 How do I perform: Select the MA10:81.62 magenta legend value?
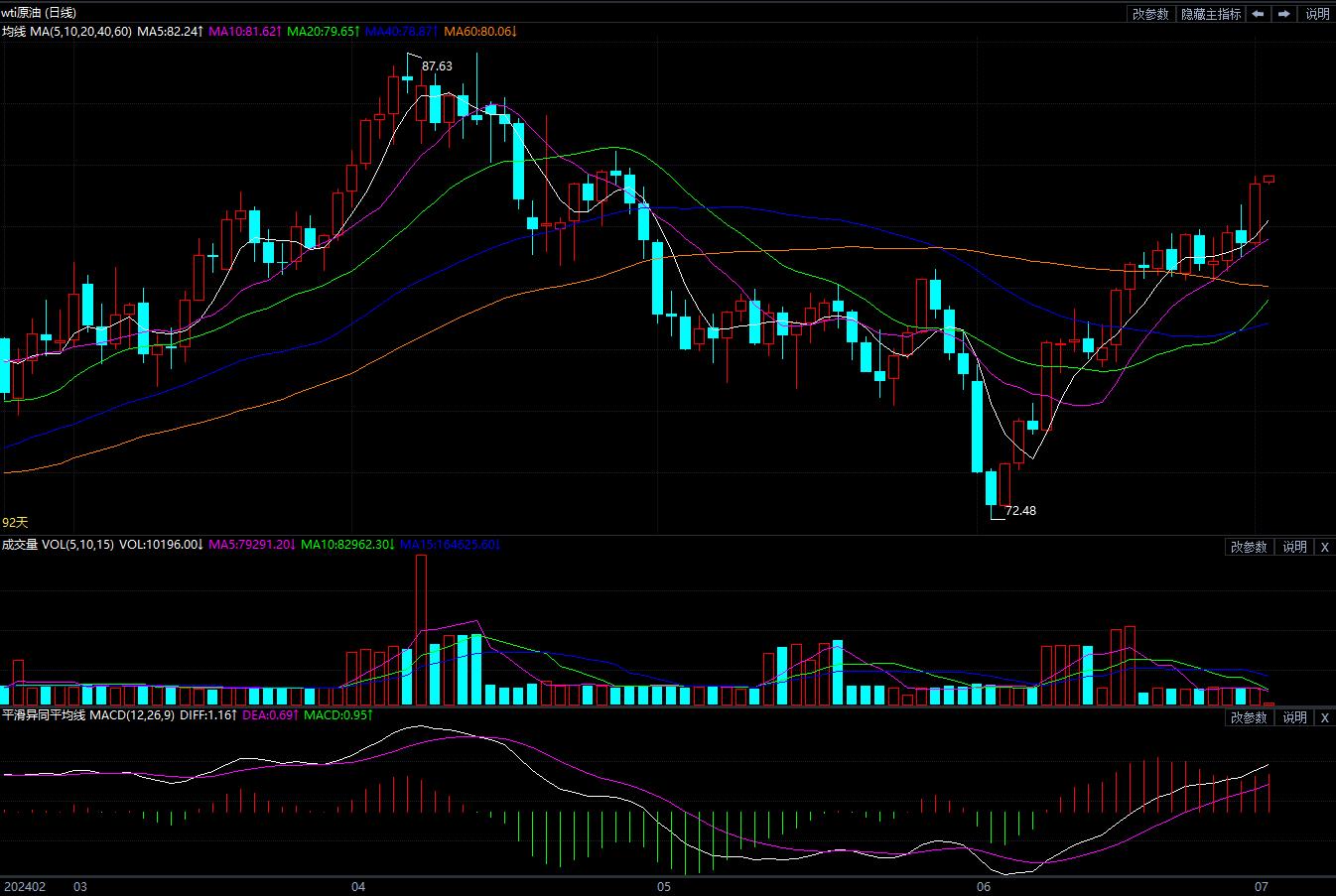point(244,32)
